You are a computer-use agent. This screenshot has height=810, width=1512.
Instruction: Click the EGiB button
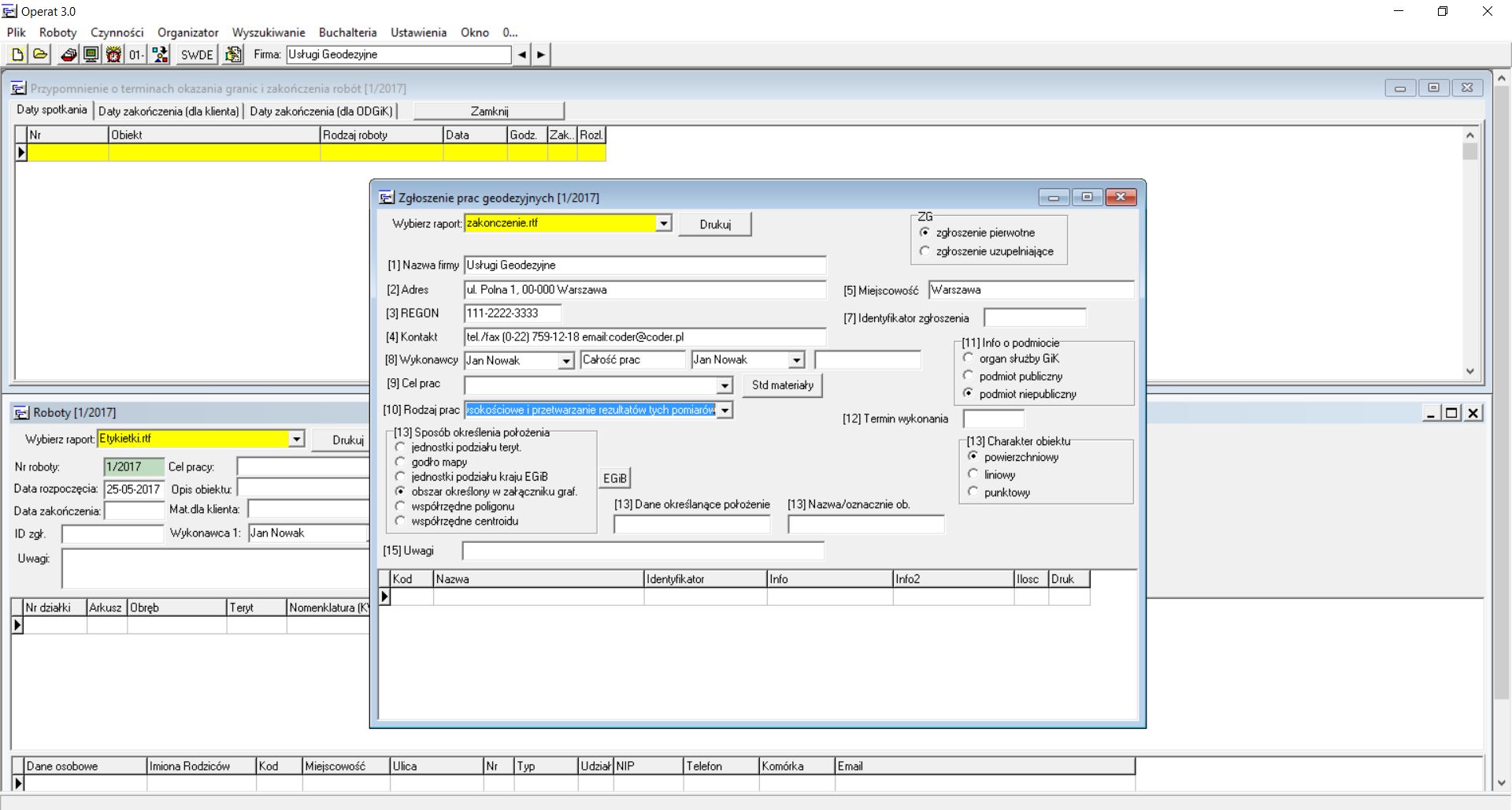(615, 477)
